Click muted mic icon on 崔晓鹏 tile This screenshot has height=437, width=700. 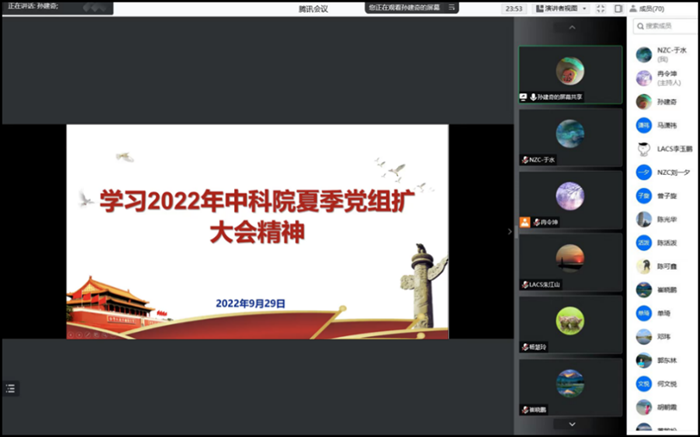click(525, 410)
